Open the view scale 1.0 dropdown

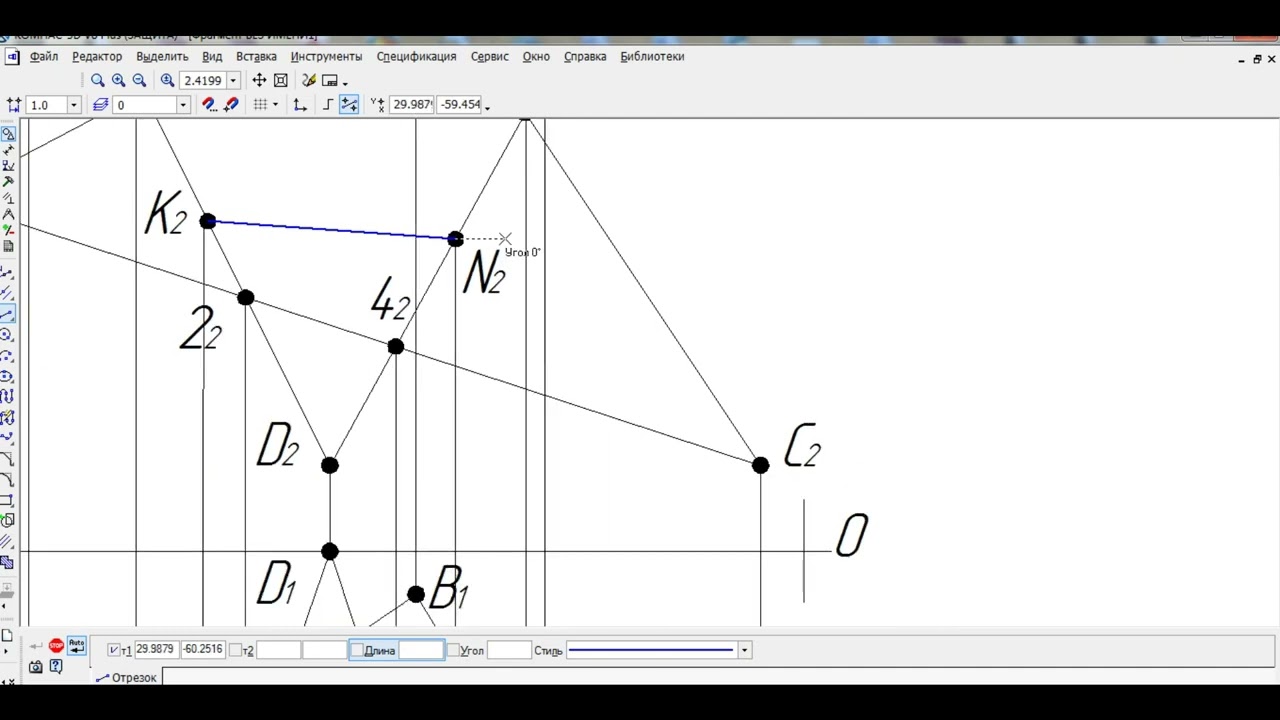coord(73,105)
